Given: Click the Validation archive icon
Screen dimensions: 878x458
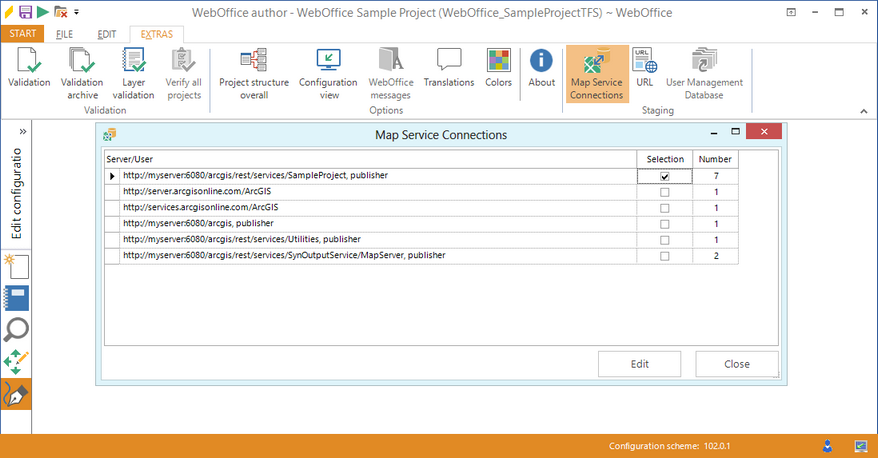Looking at the screenshot, I should click(x=81, y=71).
